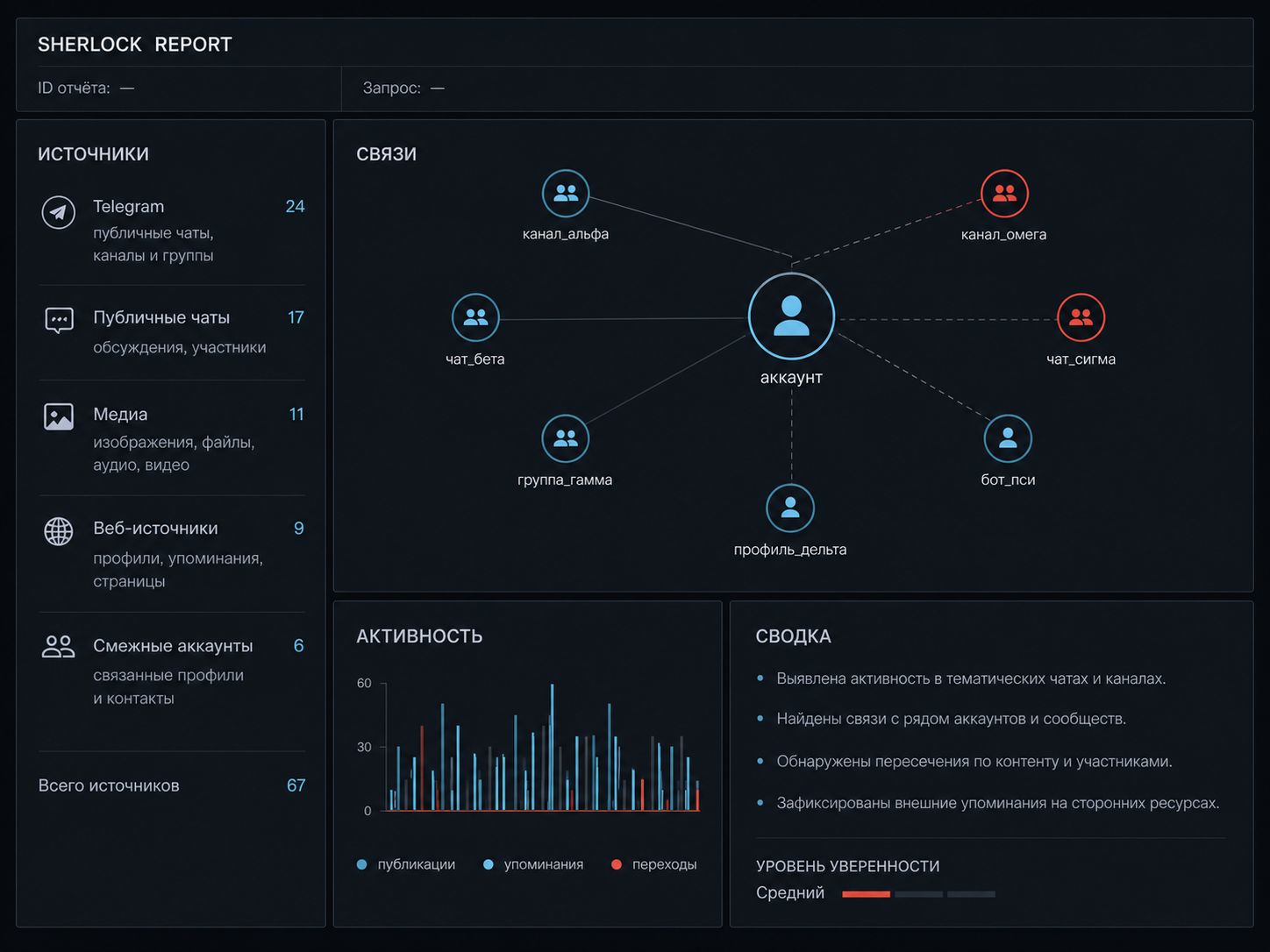This screenshot has width=1270, height=952.
Task: Click the ID отчёта field
Action: (x=86, y=89)
